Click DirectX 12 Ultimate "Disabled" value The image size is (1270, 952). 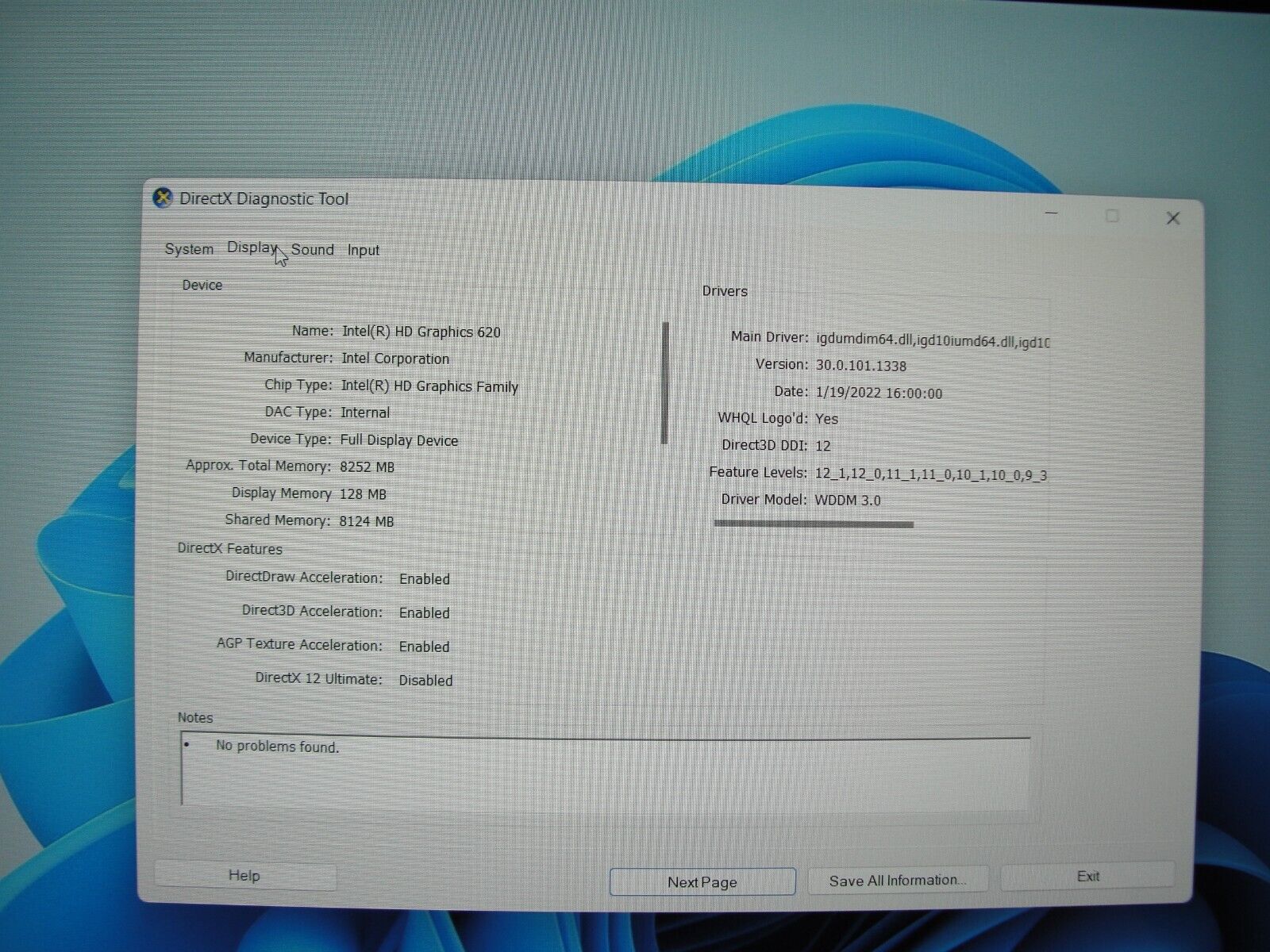(x=425, y=681)
